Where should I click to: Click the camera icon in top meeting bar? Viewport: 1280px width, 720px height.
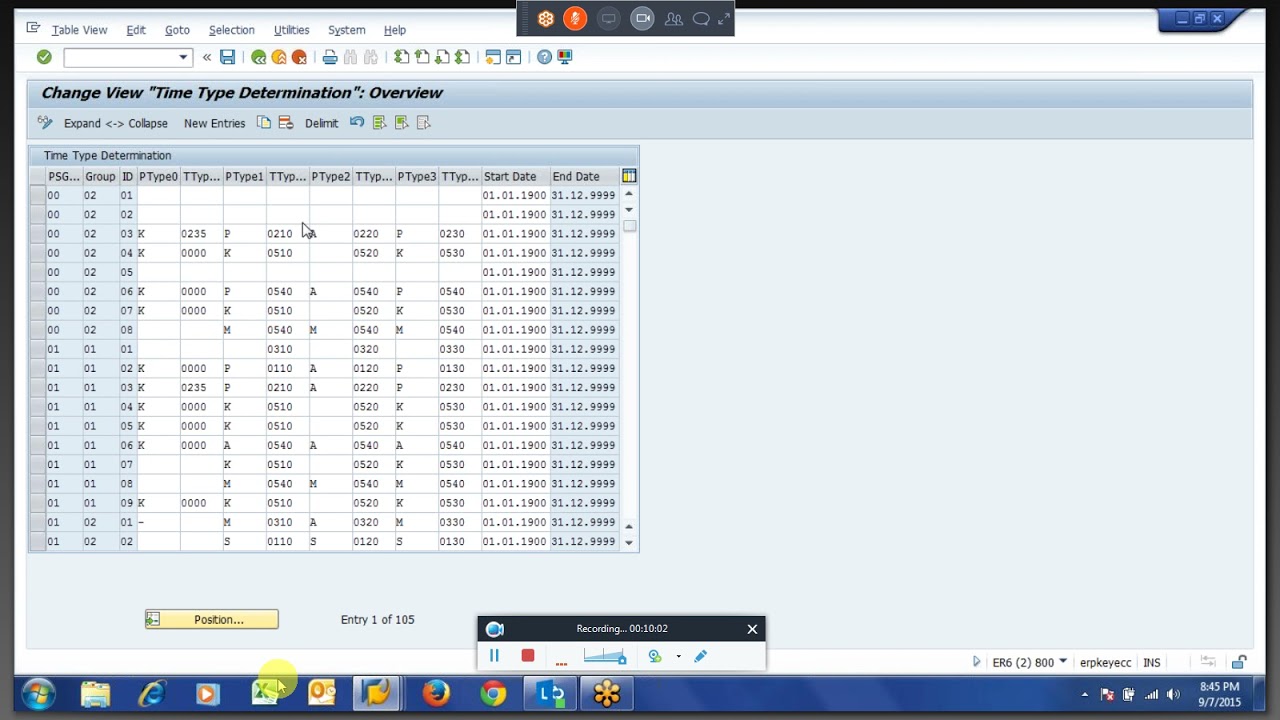click(643, 18)
